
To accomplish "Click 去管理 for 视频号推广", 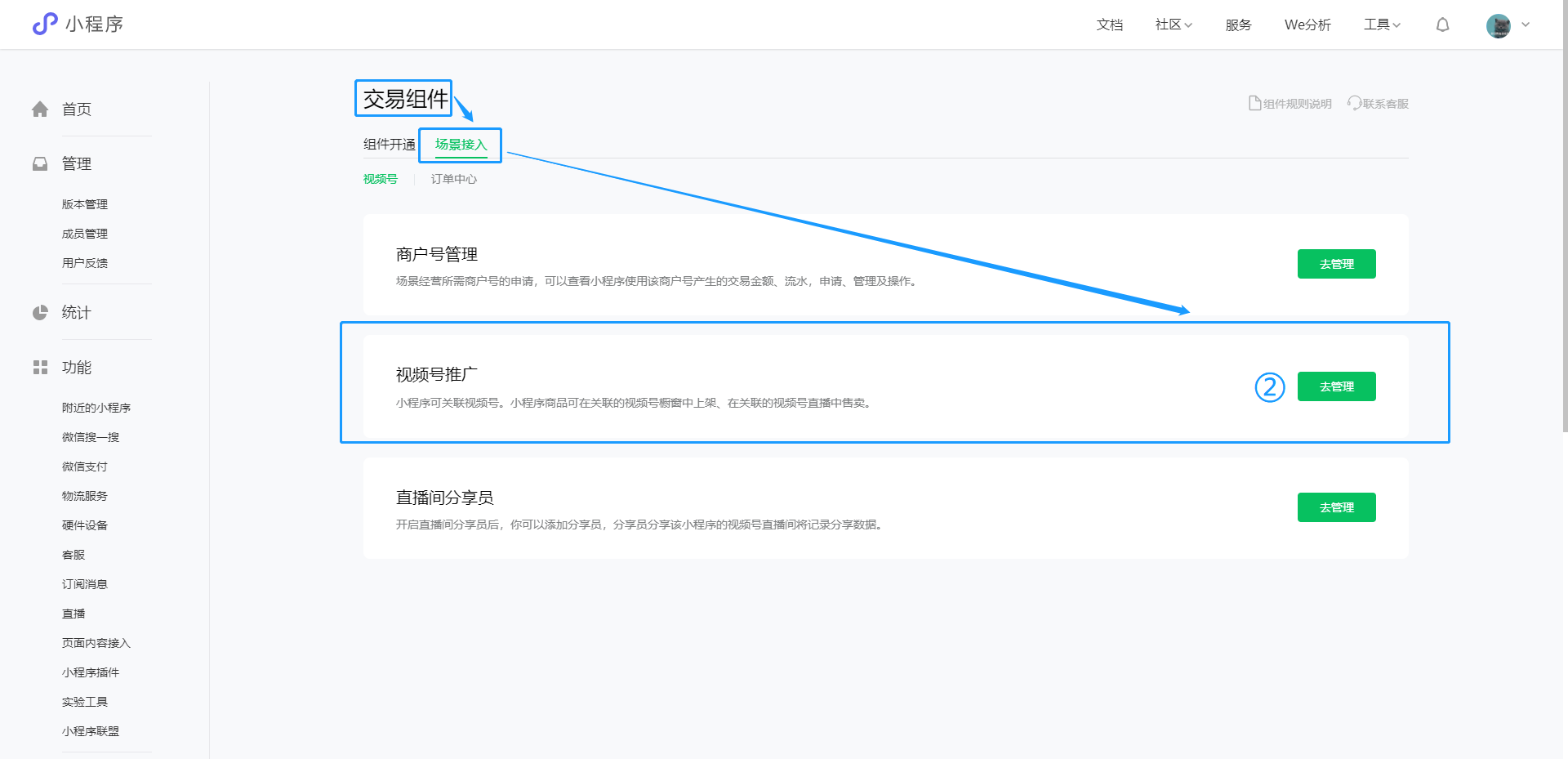I will pyautogui.click(x=1337, y=386).
